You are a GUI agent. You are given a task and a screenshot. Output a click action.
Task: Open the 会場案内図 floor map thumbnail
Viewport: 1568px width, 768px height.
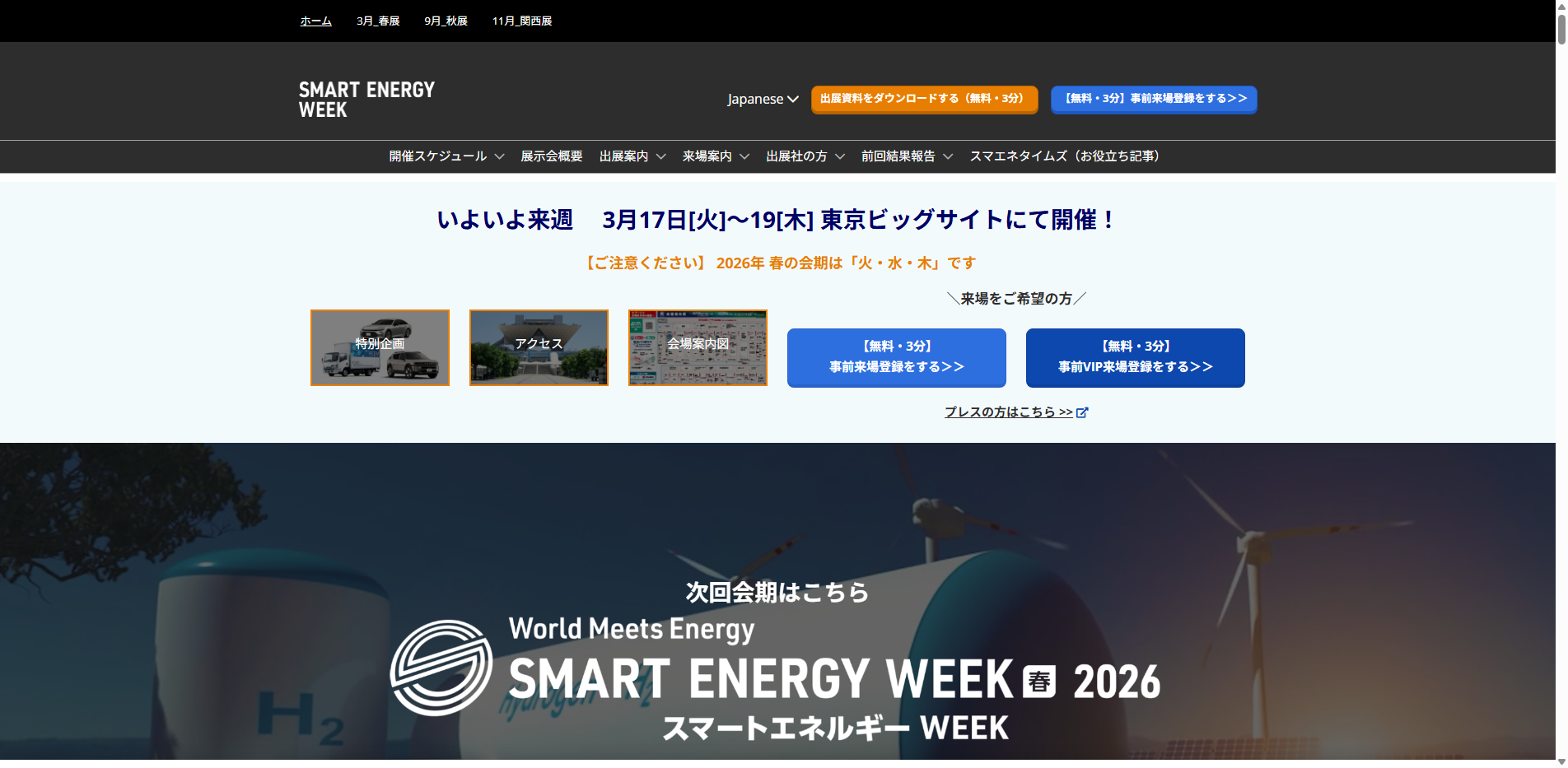(698, 347)
